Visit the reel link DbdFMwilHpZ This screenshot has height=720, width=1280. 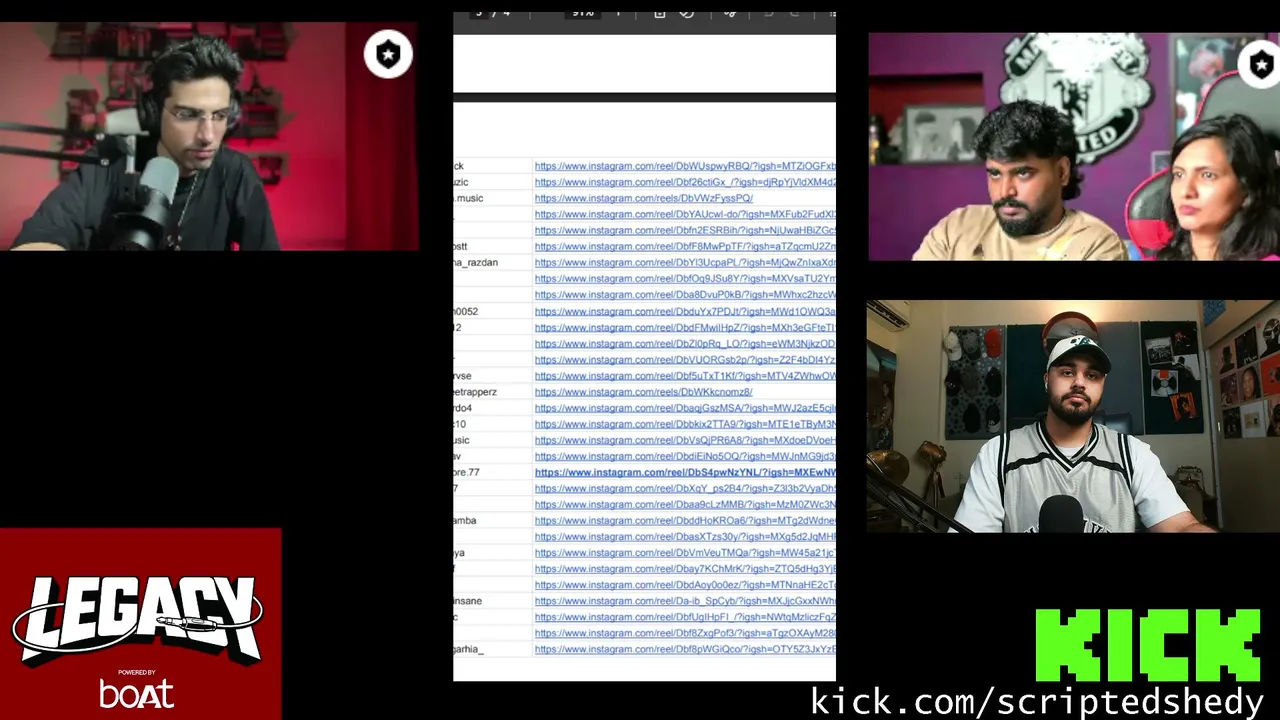click(685, 327)
